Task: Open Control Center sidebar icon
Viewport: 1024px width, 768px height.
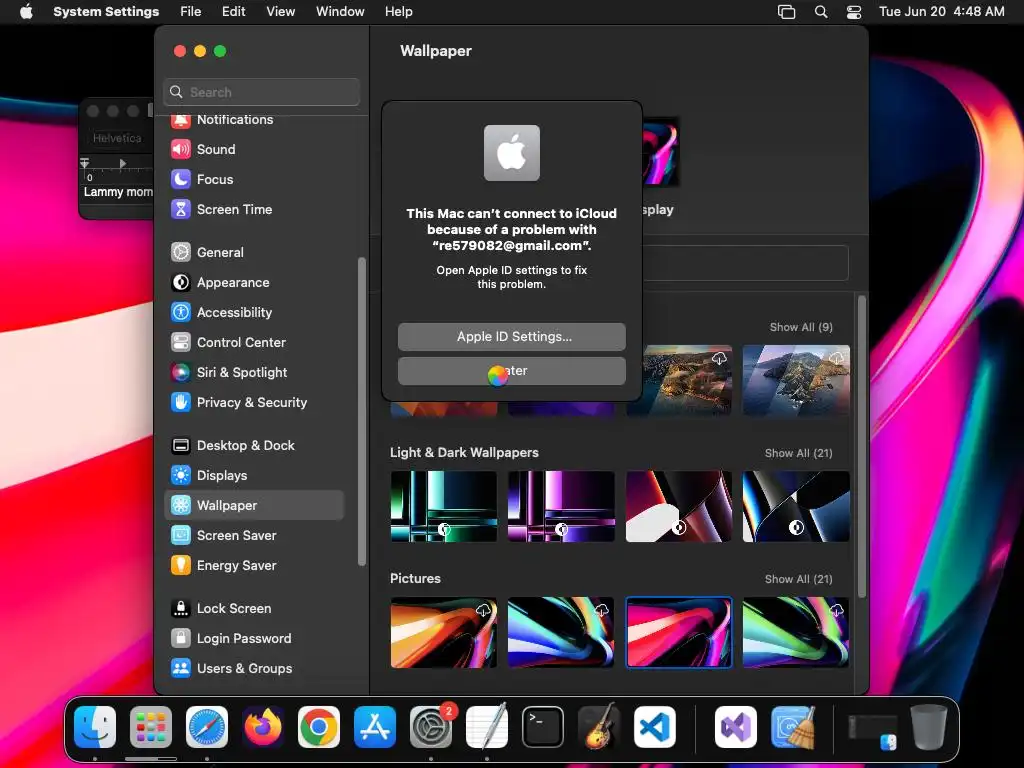Action: tap(181, 342)
